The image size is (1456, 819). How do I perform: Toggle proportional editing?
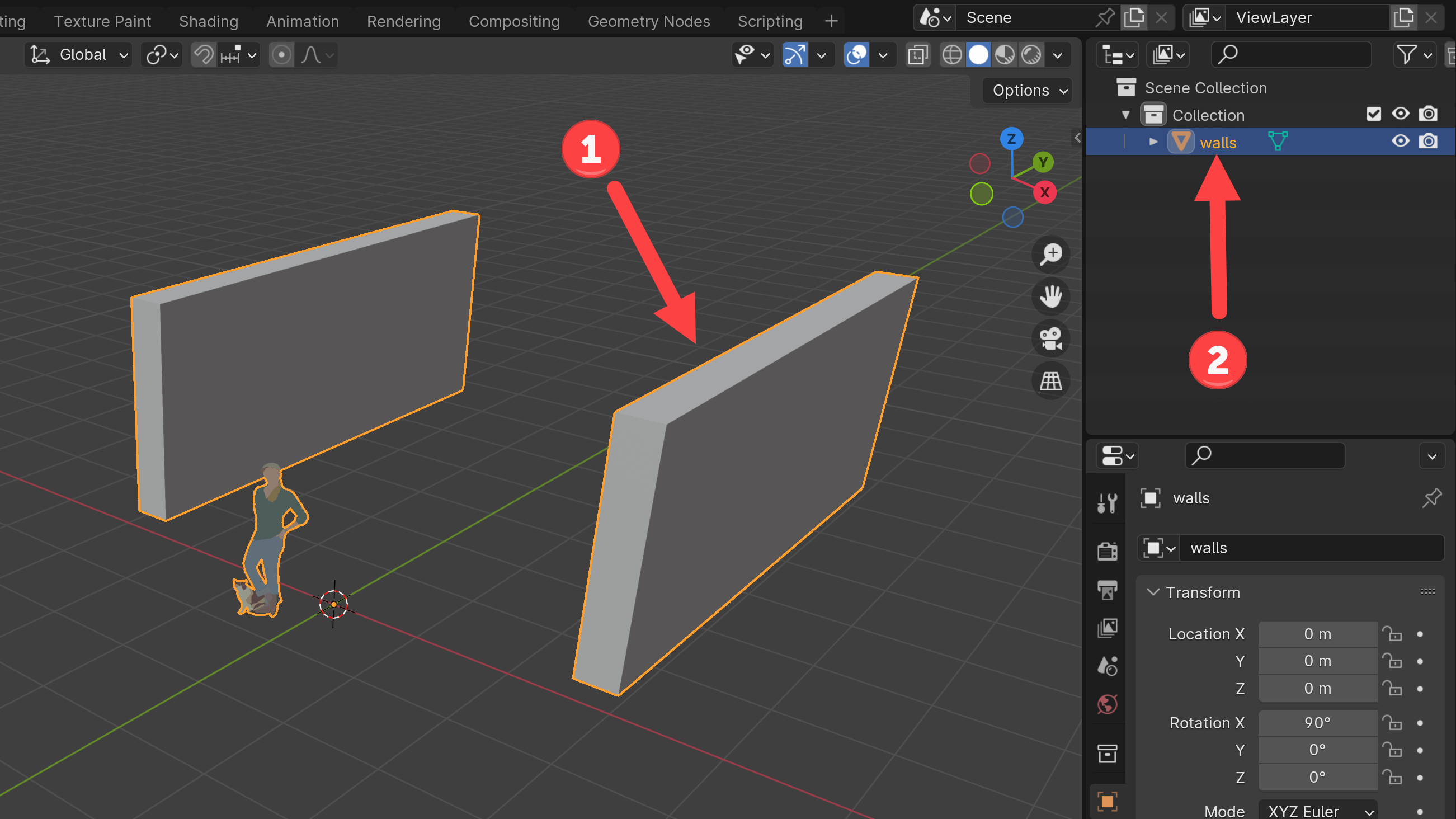tap(281, 55)
